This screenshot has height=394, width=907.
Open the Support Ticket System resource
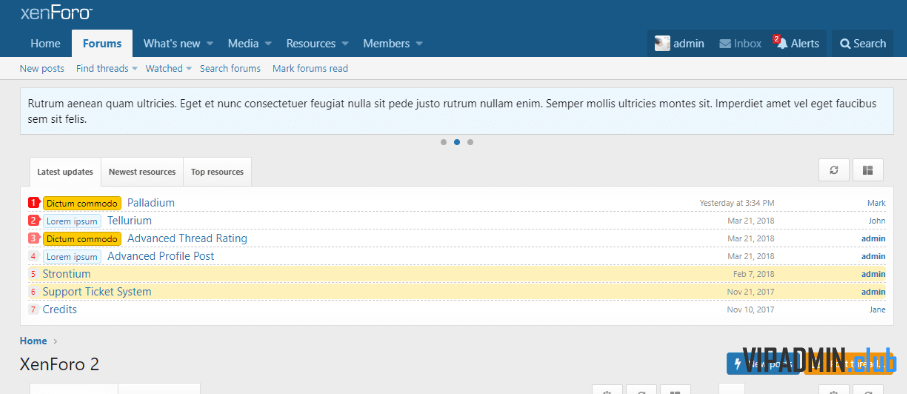click(97, 292)
